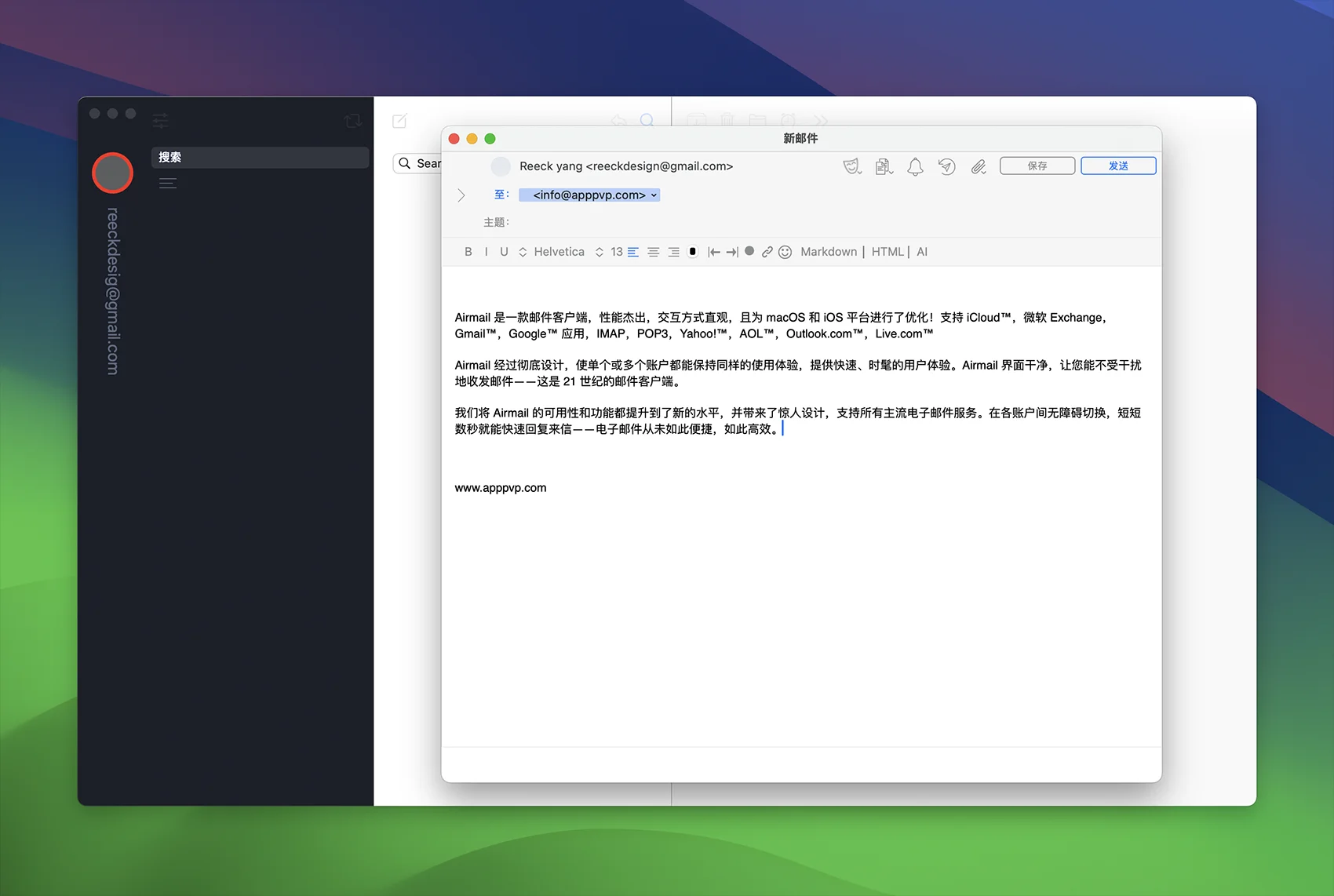Switch the editor to HTML mode
Viewport: 1334px width, 896px height.
pyautogui.click(x=888, y=252)
